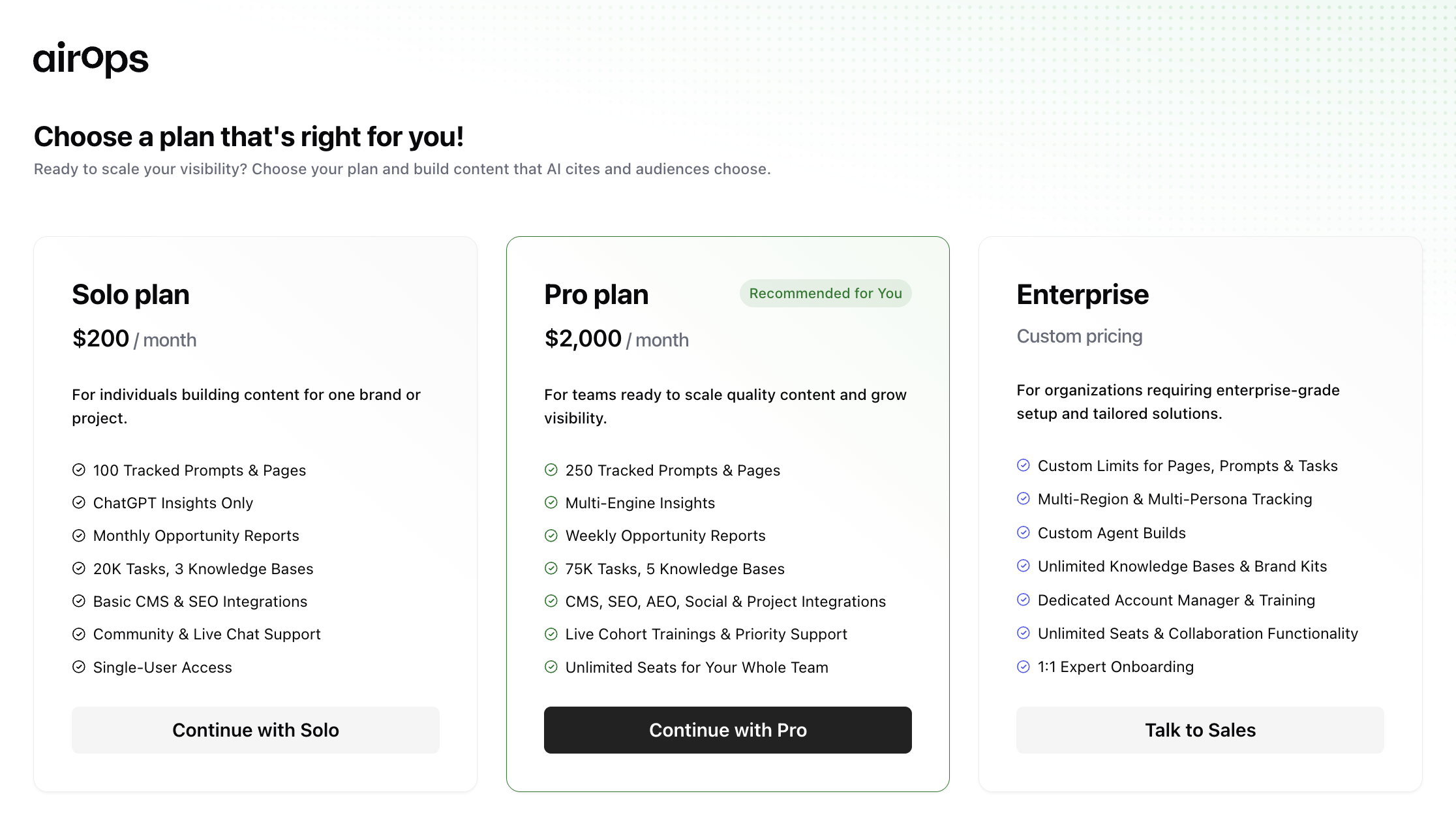Click the Recommended for You badge
The width and height of the screenshot is (1456, 826).
[x=825, y=294]
